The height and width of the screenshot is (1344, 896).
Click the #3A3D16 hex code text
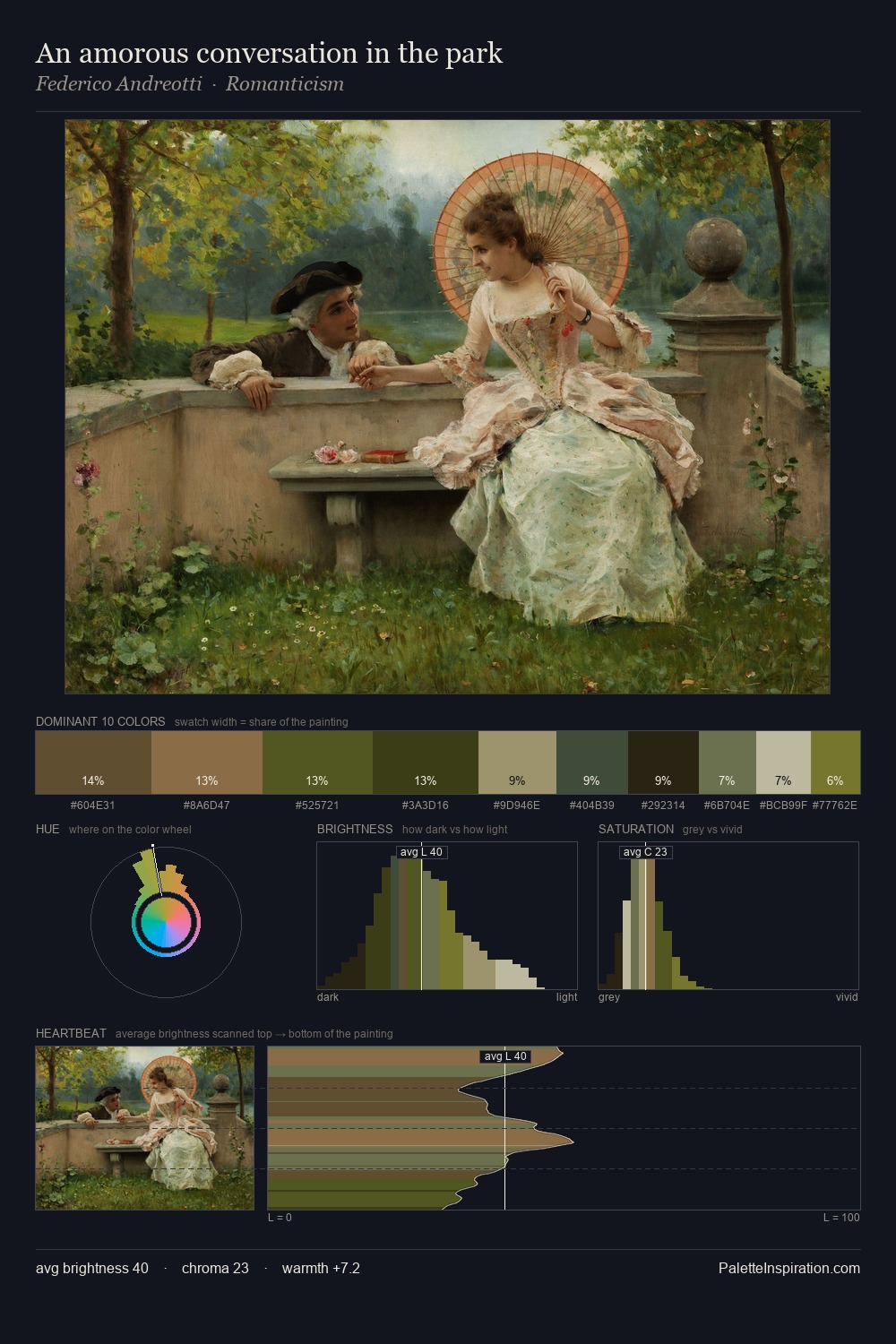[x=426, y=805]
